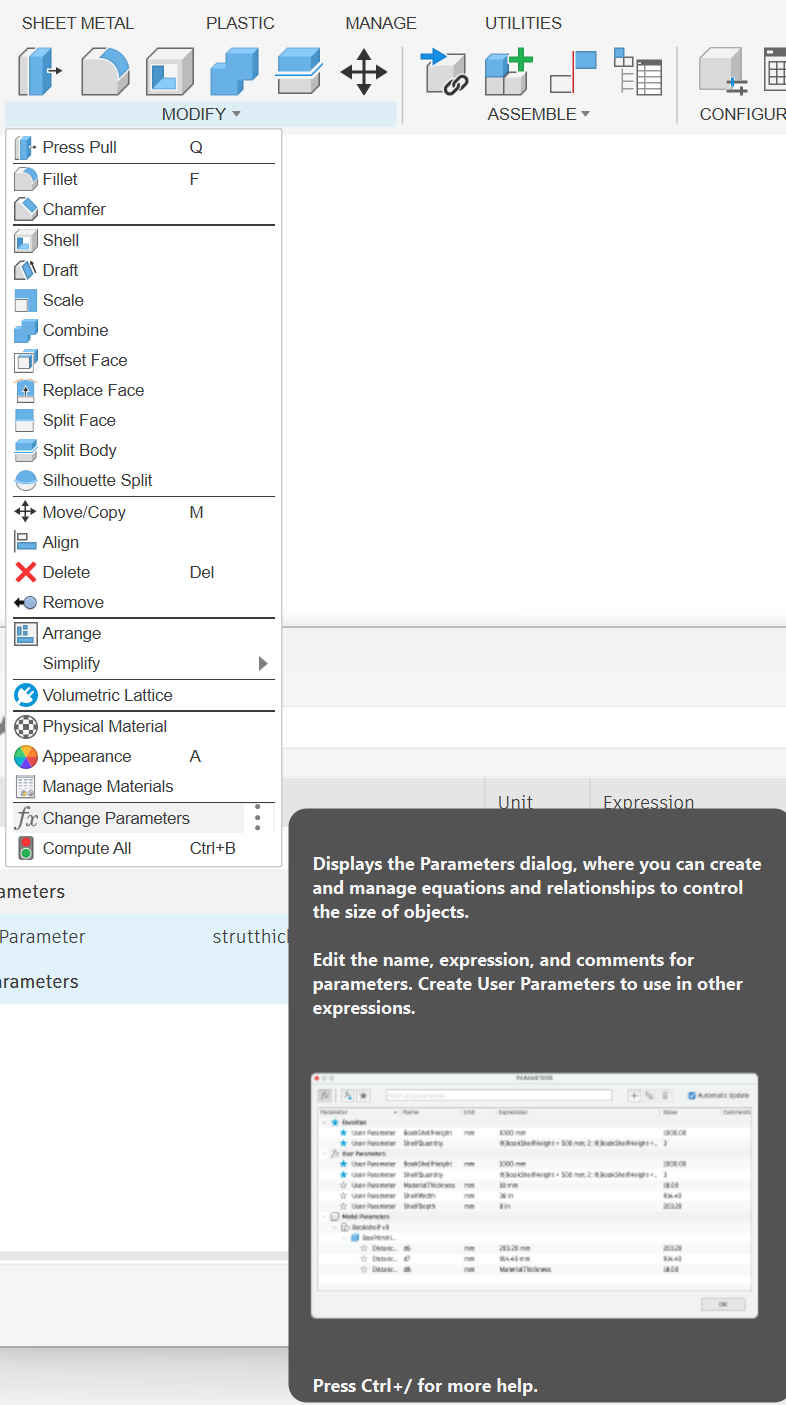The height and width of the screenshot is (1405, 786).
Task: Switch to the PLASTIC tab
Action: pos(240,23)
